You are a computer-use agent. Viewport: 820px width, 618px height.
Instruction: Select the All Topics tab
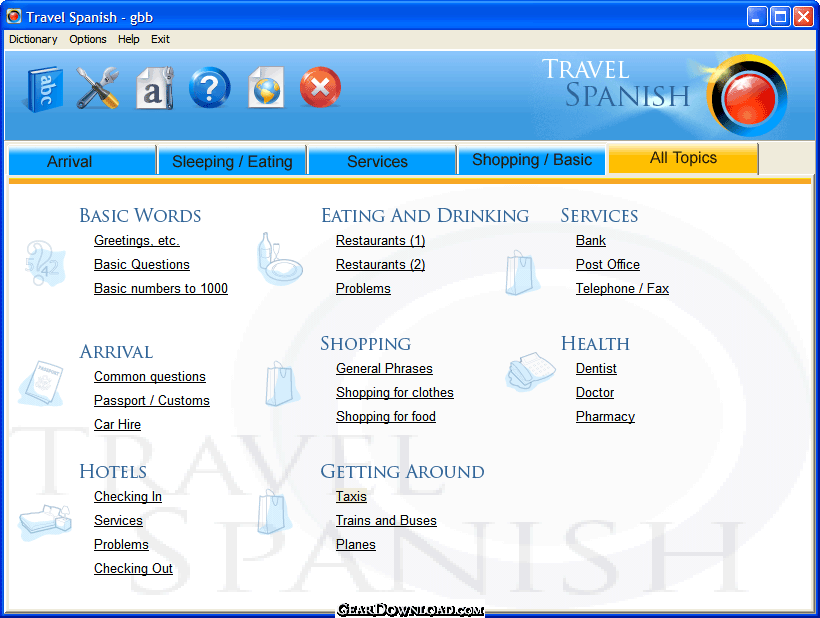pyautogui.click(x=683, y=158)
